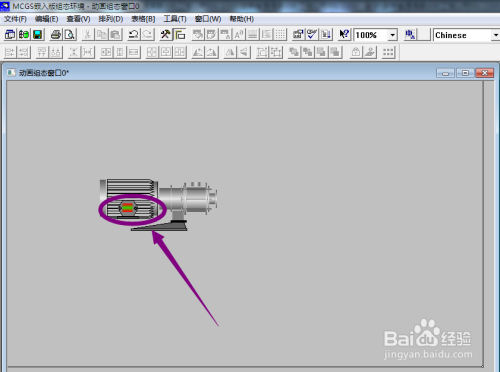Open the 编辑(E) menu
This screenshot has width=500, height=372.
tap(46, 19)
